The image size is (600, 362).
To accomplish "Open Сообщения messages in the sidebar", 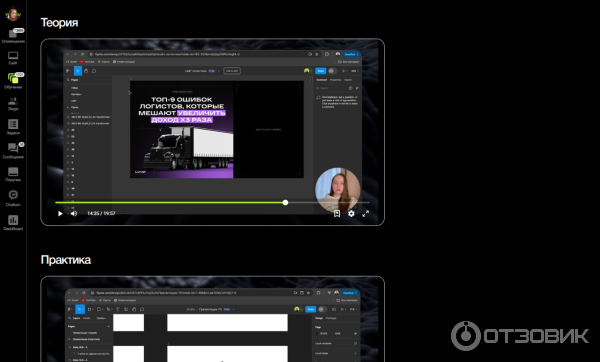I will 13,150.
